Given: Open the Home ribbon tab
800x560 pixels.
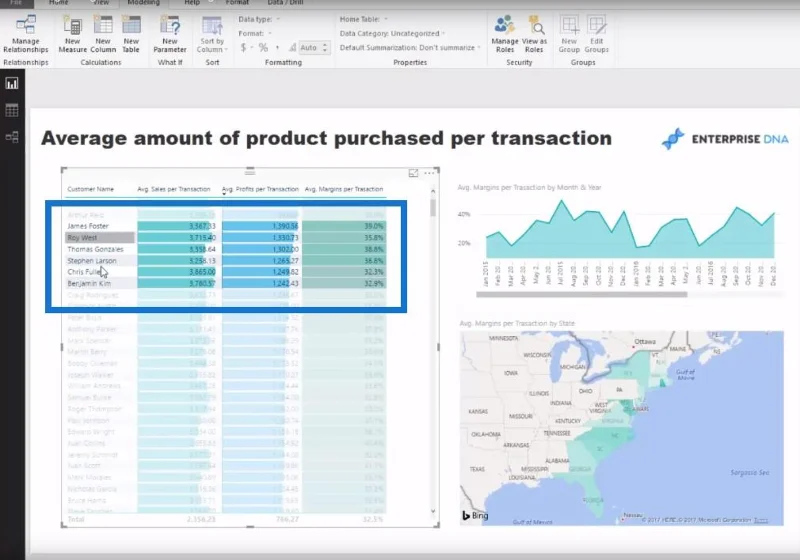Looking at the screenshot, I should pos(59,3).
